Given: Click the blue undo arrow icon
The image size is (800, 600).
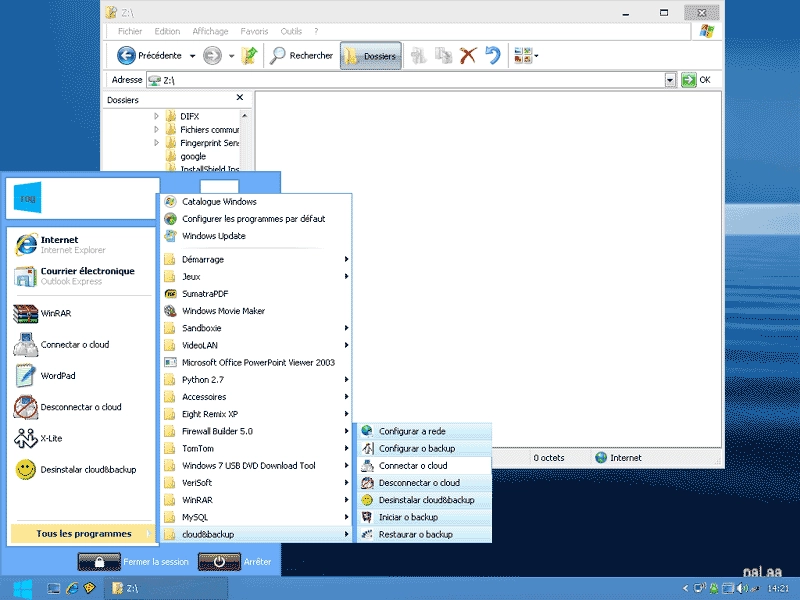Looking at the screenshot, I should point(492,55).
